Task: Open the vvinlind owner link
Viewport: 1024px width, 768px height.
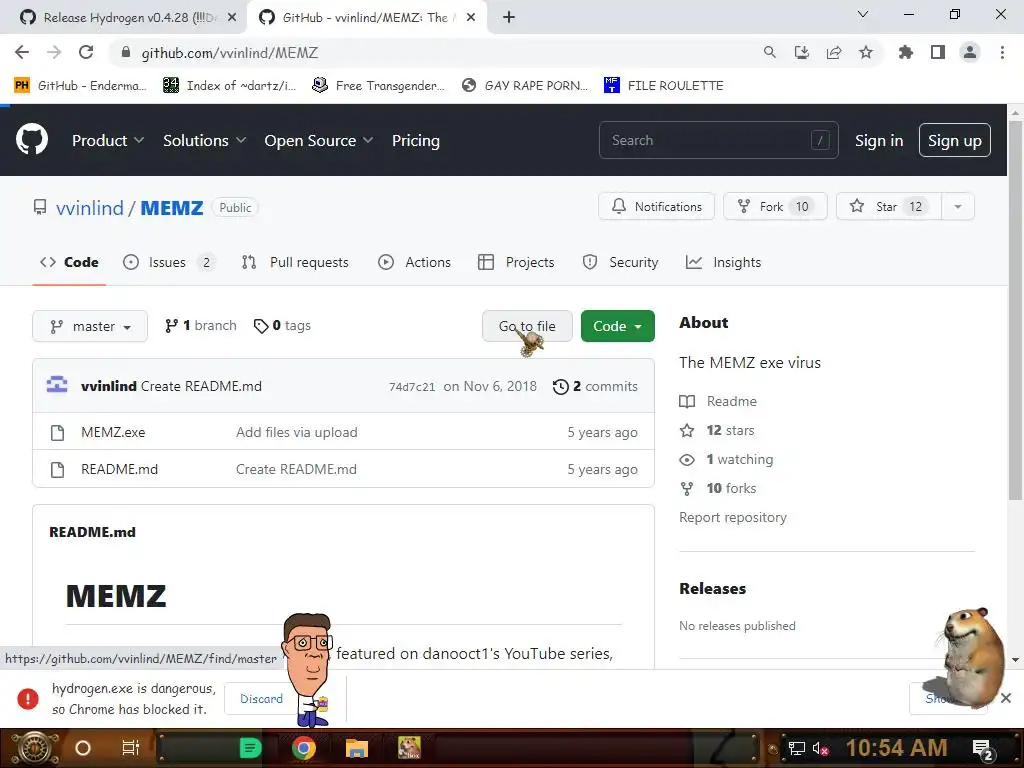Action: click(89, 208)
